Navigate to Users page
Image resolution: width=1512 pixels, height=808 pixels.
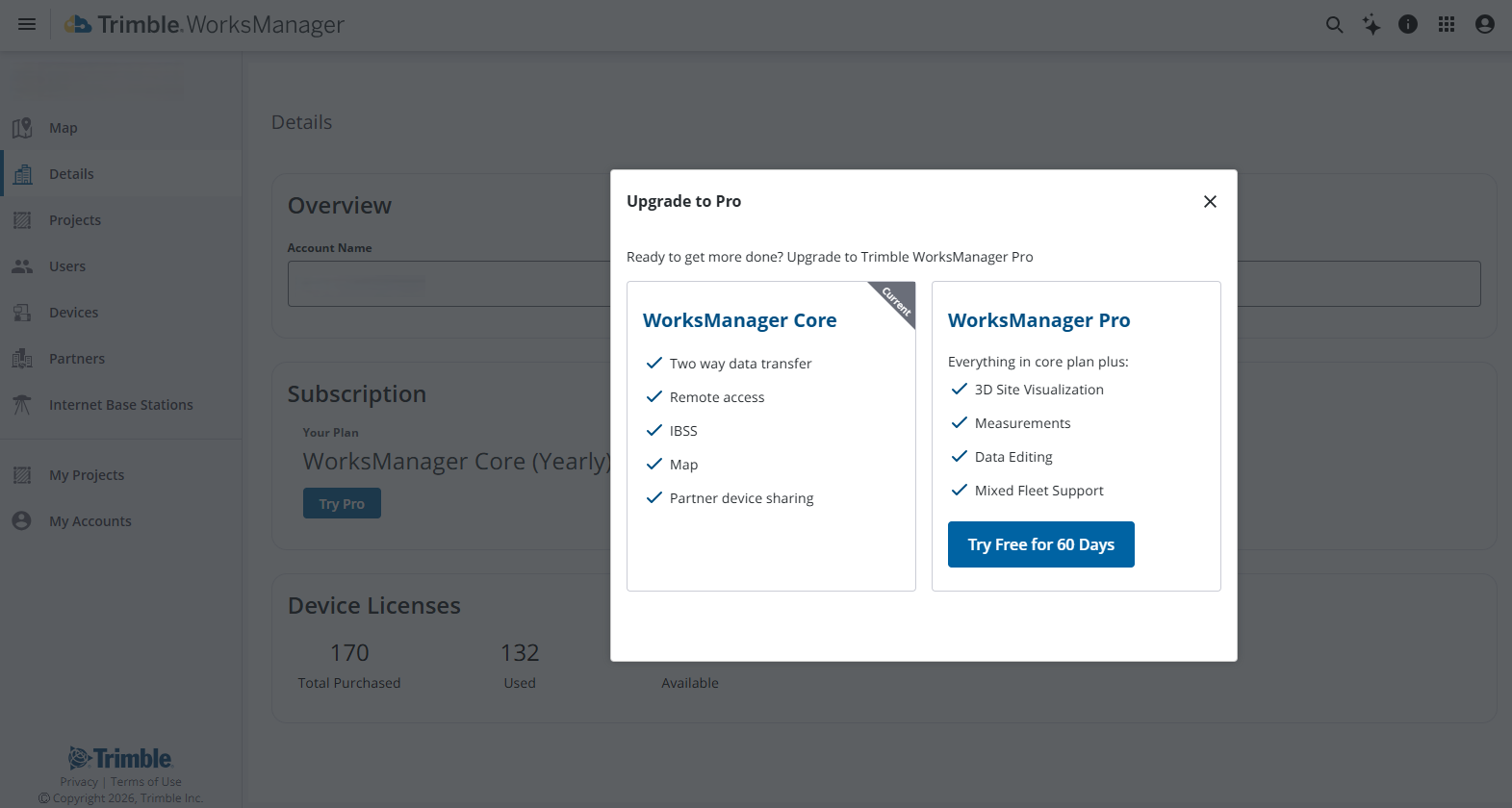(x=67, y=266)
